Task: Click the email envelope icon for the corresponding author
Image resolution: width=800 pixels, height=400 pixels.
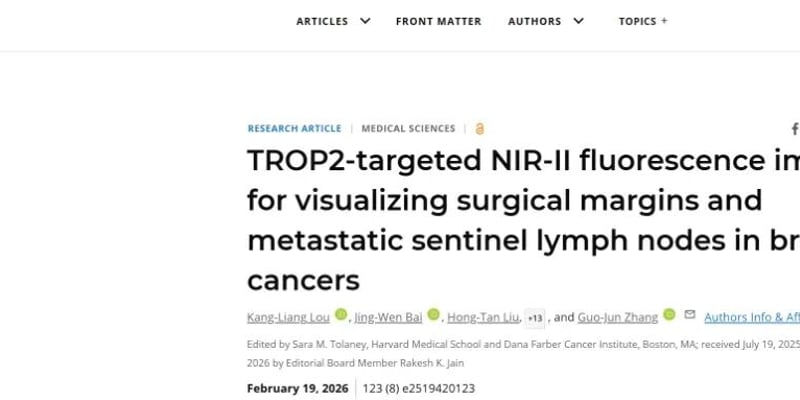Action: point(688,315)
